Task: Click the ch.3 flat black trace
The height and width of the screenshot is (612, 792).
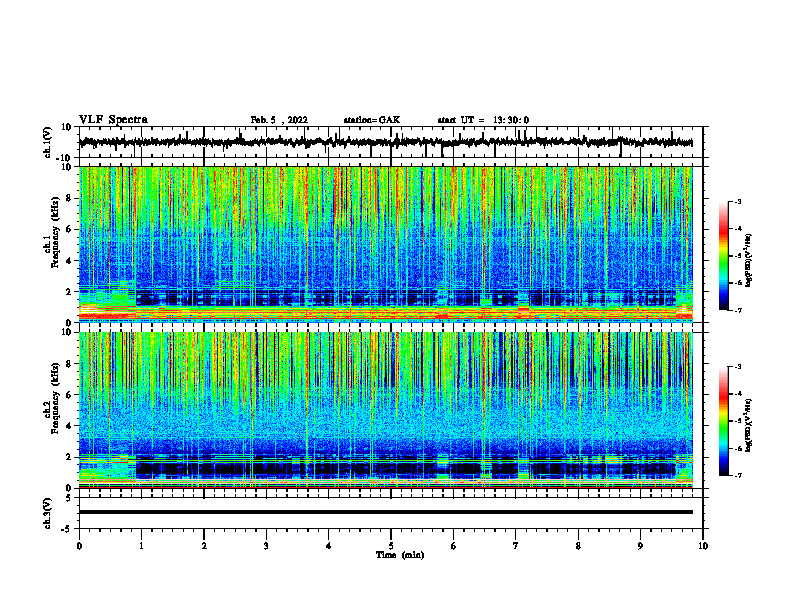Action: tap(386, 512)
